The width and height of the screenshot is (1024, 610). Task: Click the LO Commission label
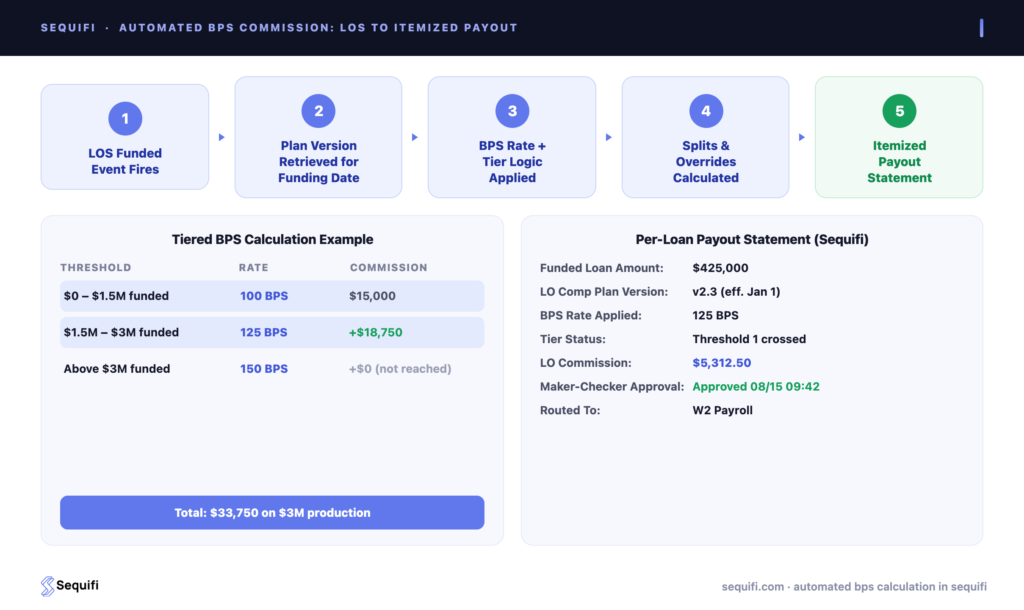pyautogui.click(x=585, y=362)
